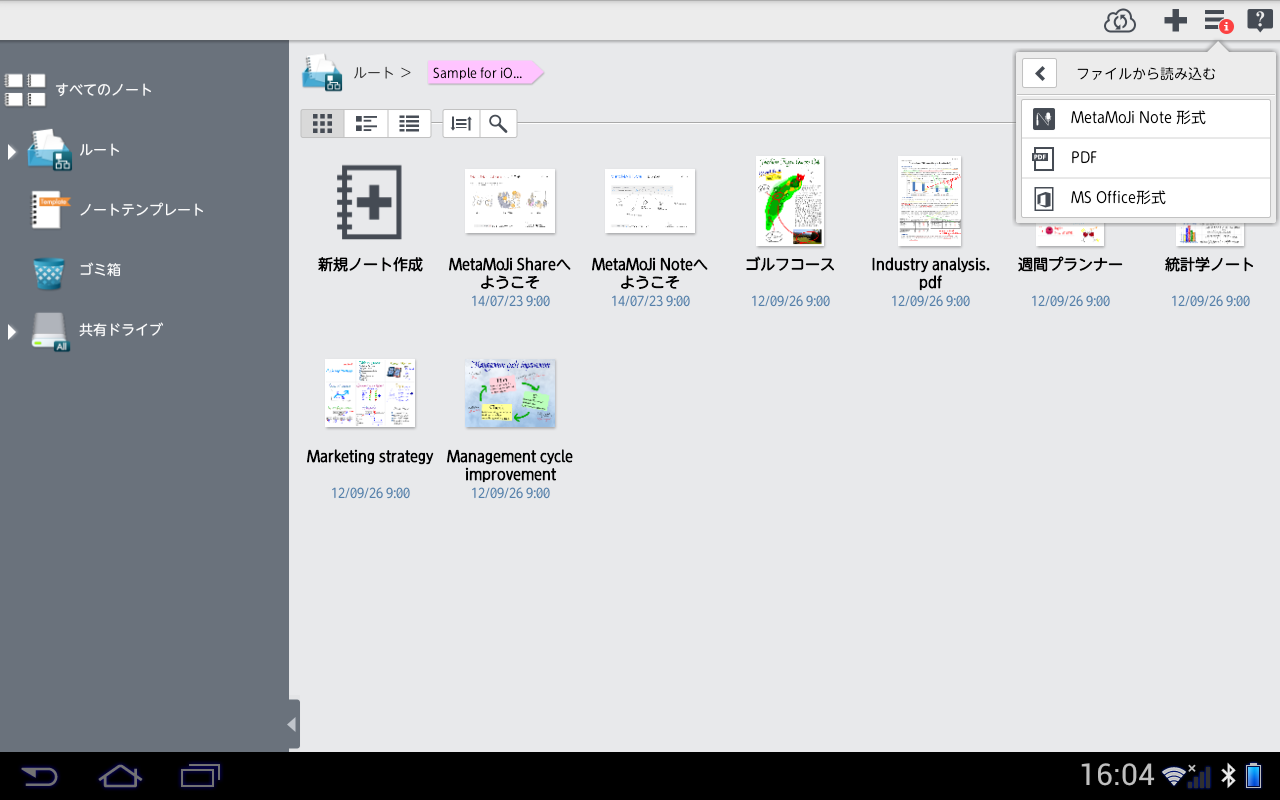The height and width of the screenshot is (800, 1280).
Task: Choose MS Office形式 import option
Action: (x=1146, y=198)
